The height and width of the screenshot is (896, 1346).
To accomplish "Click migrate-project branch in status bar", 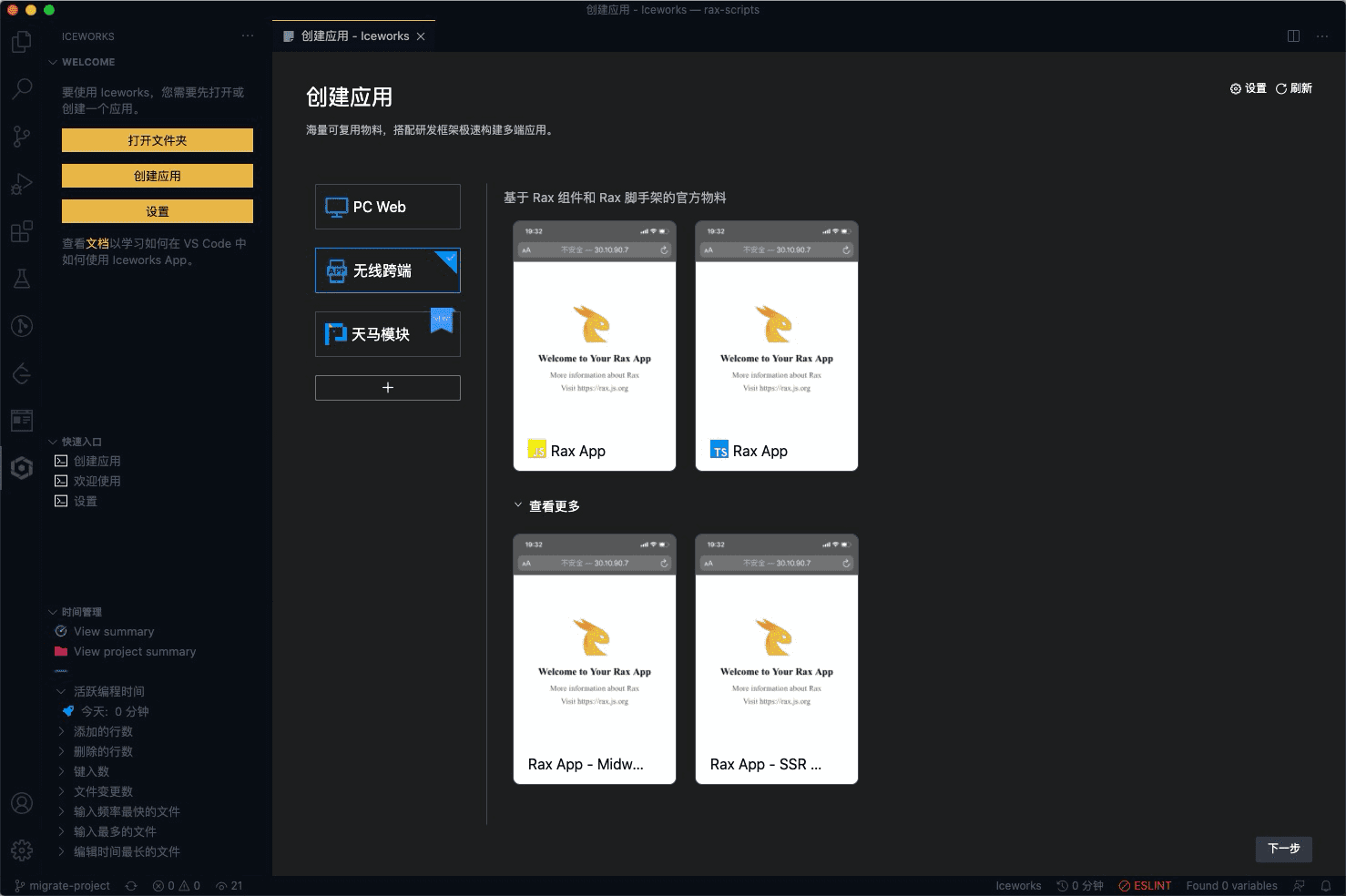I will click(62, 886).
